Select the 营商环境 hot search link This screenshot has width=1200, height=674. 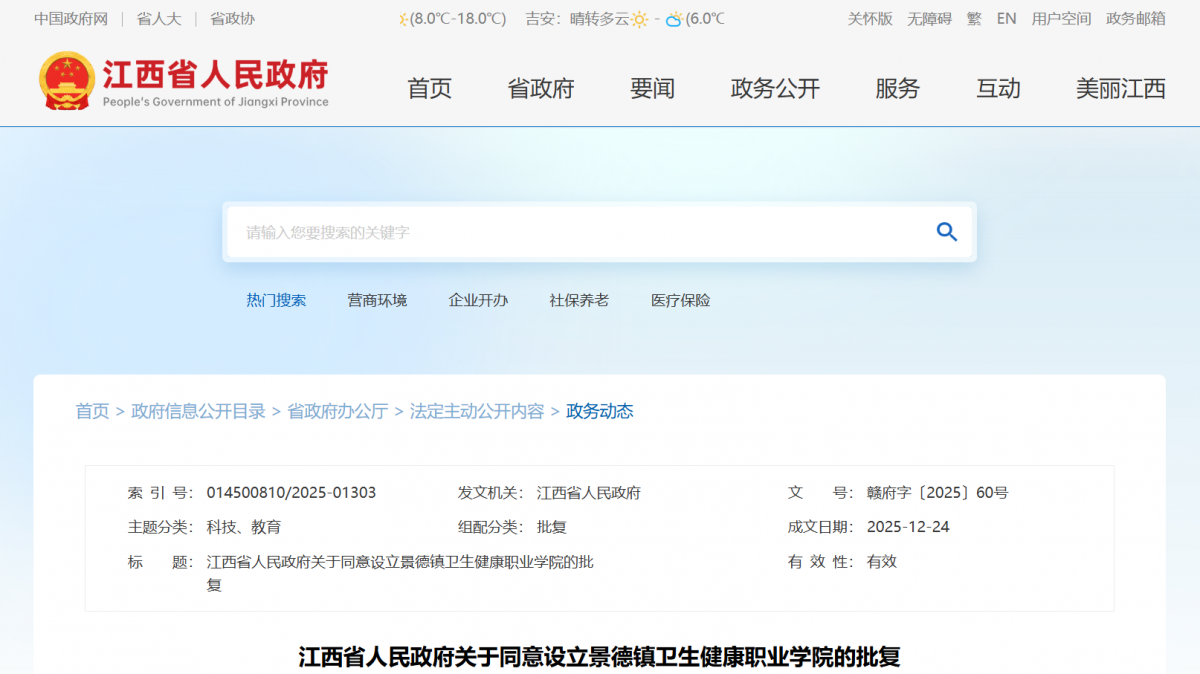[377, 300]
